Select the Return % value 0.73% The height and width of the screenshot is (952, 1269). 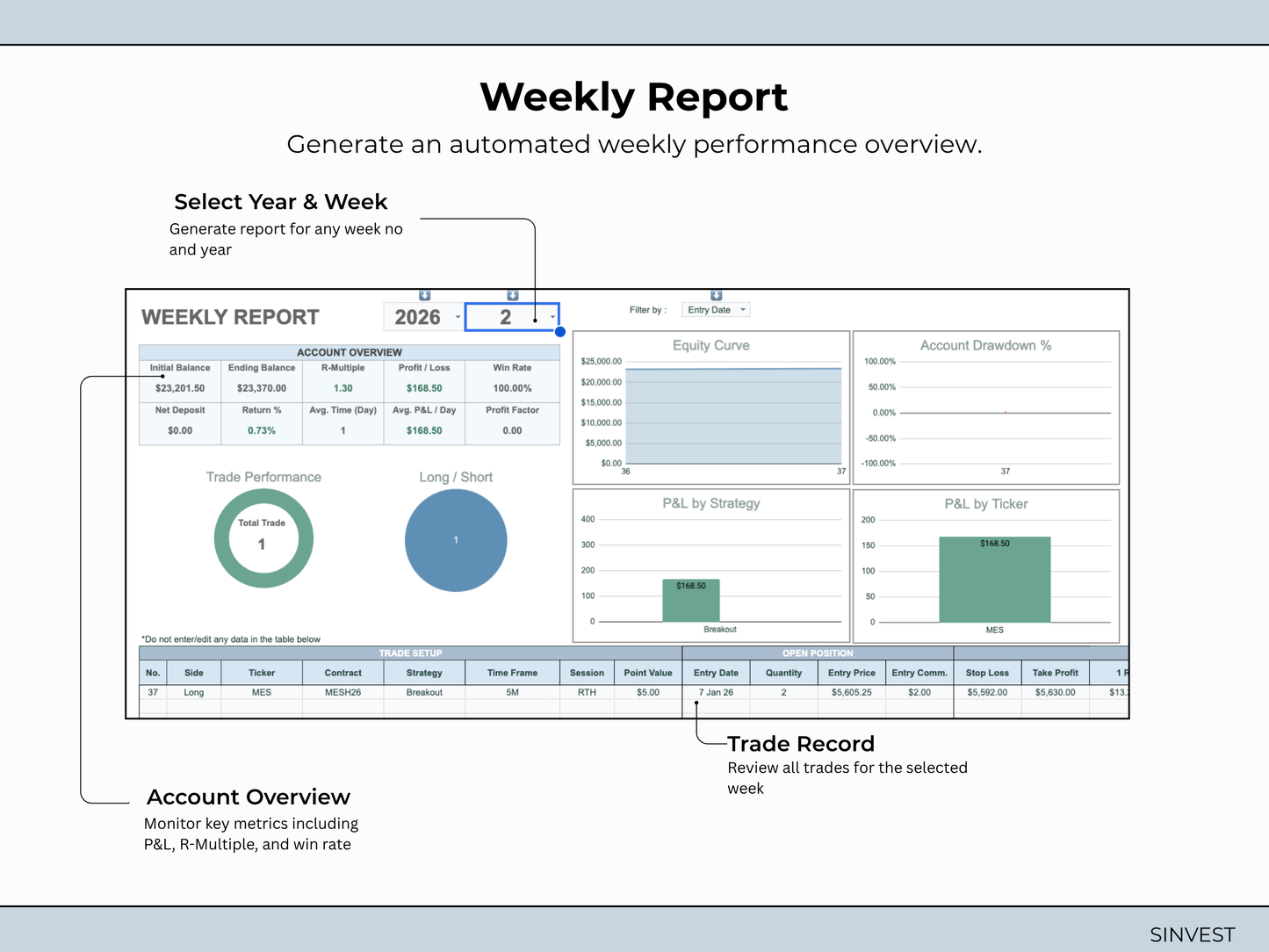[262, 430]
